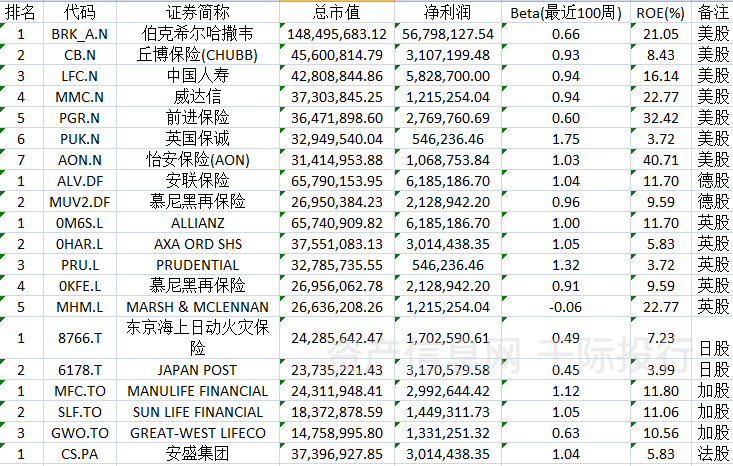Screen dimensions: 733x466
Task: Click the SLF.TO code cell
Action: coord(79,412)
